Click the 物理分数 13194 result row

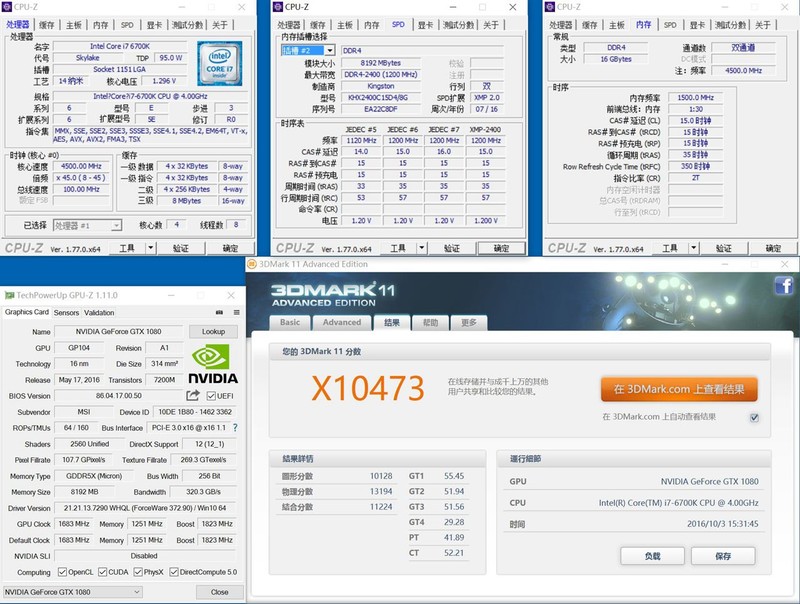(x=337, y=491)
